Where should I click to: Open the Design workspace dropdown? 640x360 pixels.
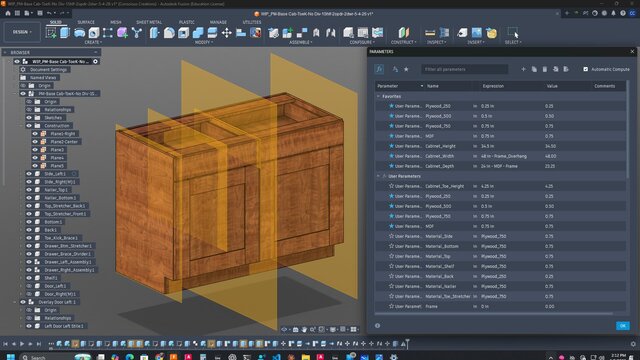22,32
